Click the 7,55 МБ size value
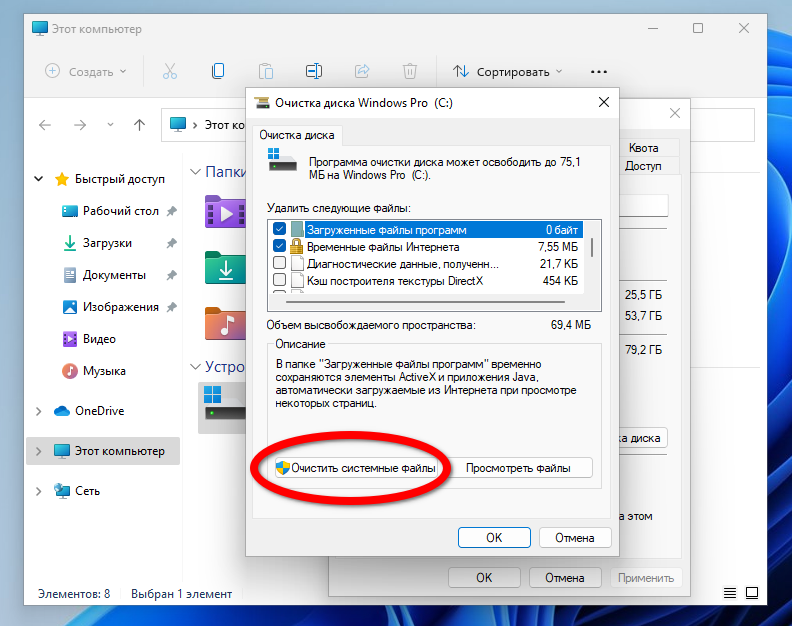The height and width of the screenshot is (626, 792). [558, 247]
